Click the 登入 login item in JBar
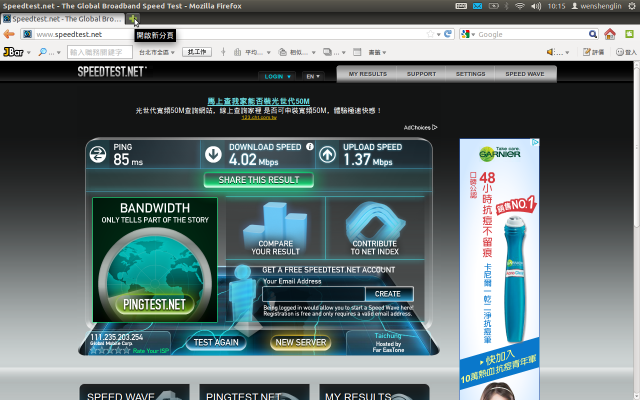 [x=626, y=52]
